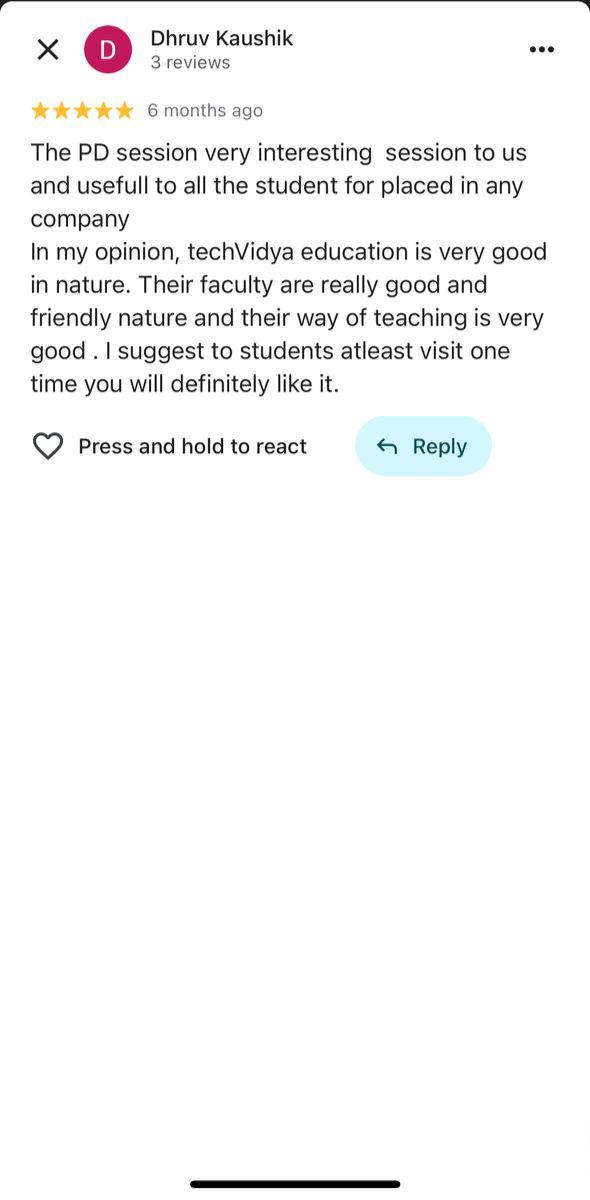View the reviewer's 3 reviews
This screenshot has width=590, height=1200.
190,62
